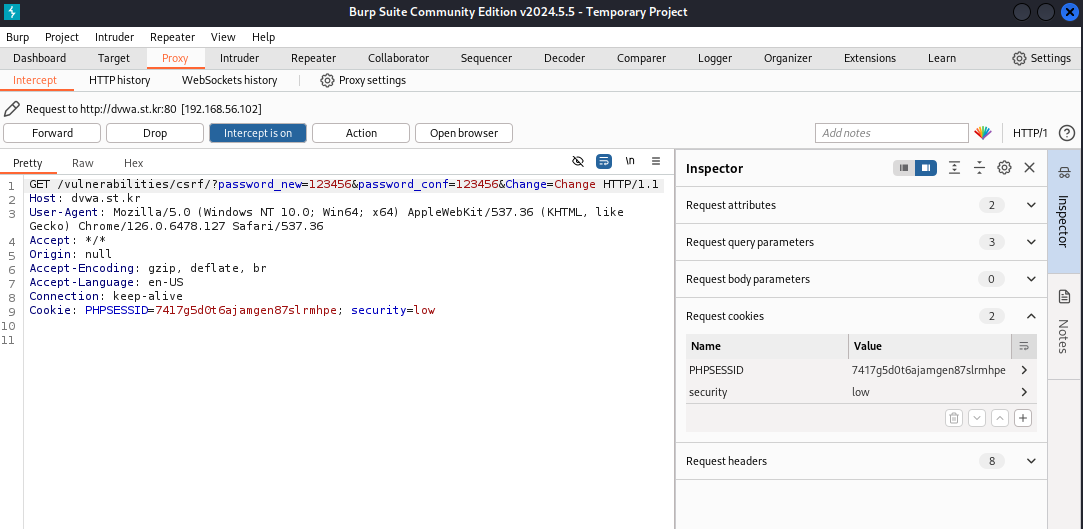Click the Inspector collapse all sections icon
This screenshot has width=1083, height=529.
(979, 168)
